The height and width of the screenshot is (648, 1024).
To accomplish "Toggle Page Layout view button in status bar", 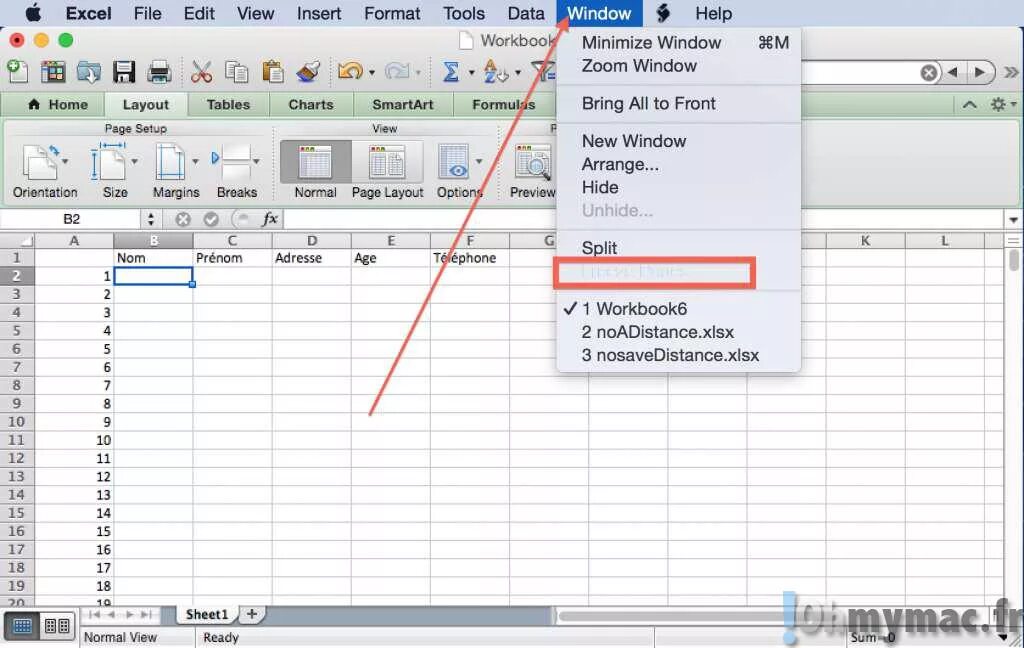I will [57, 626].
